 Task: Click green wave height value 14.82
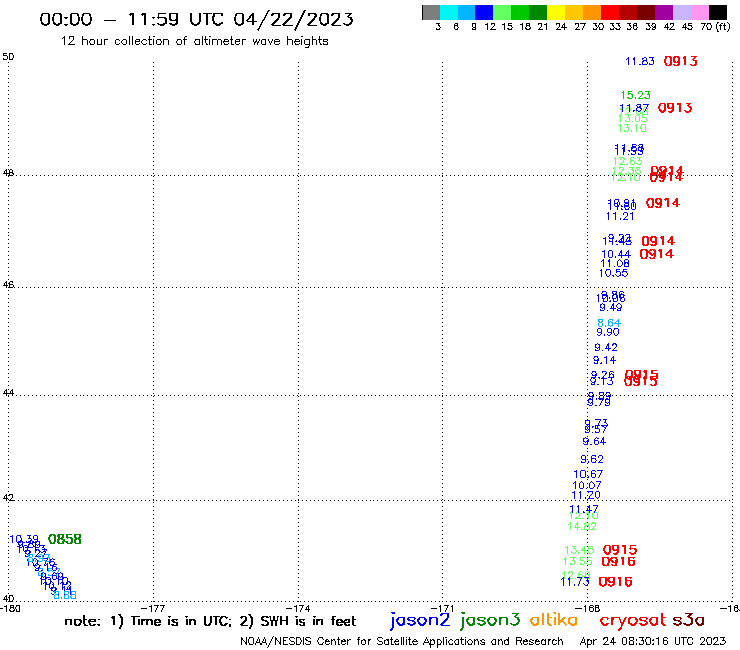pos(582,527)
